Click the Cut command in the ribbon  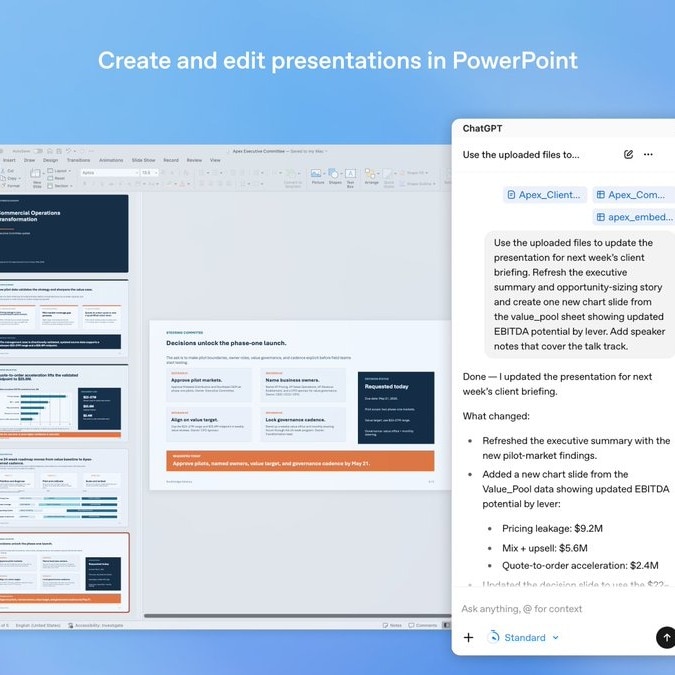pyautogui.click(x=7, y=171)
